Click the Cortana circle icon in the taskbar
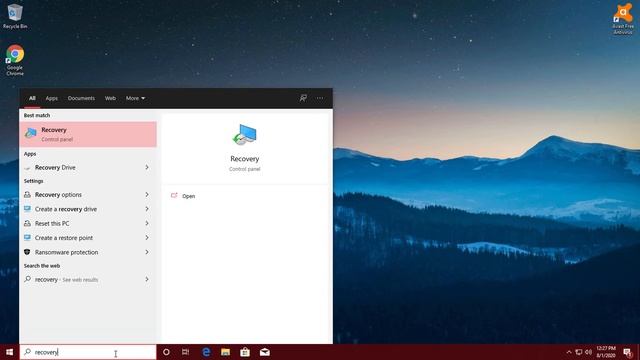The height and width of the screenshot is (360, 640). click(166, 352)
